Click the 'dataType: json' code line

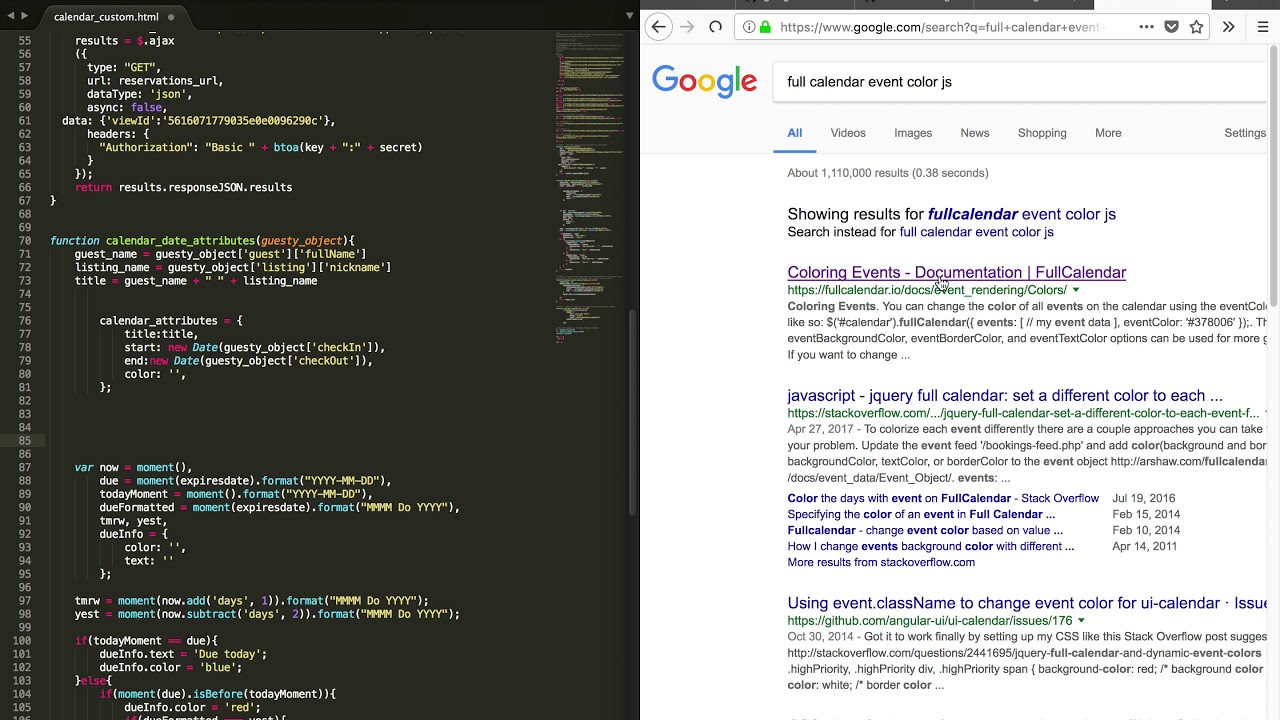(139, 94)
